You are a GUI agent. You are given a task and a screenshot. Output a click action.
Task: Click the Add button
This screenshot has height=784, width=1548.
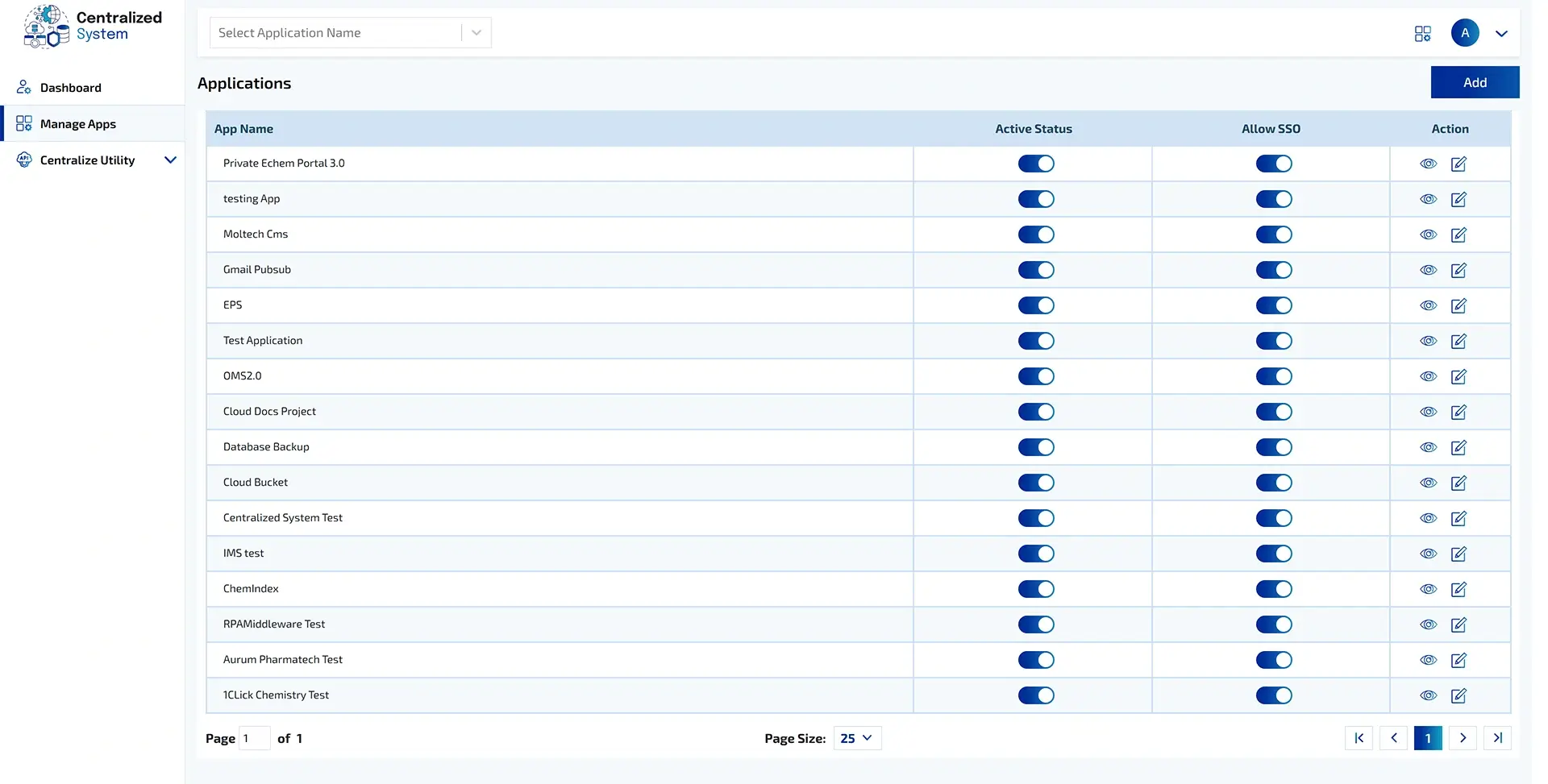point(1475,81)
